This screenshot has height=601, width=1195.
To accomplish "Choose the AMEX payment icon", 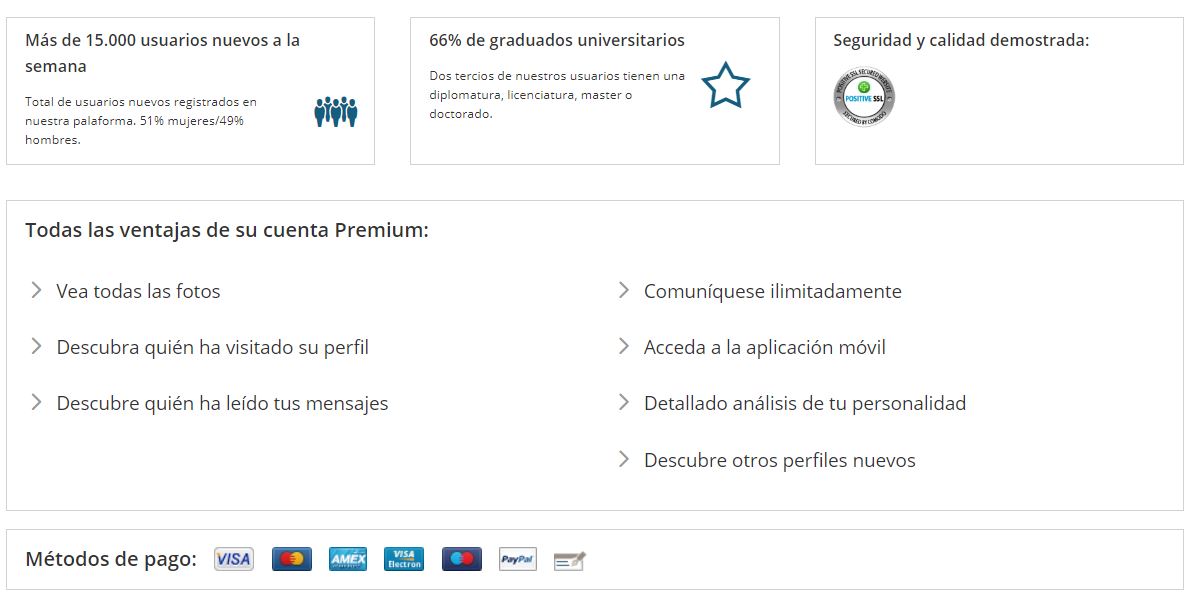I will tap(348, 559).
